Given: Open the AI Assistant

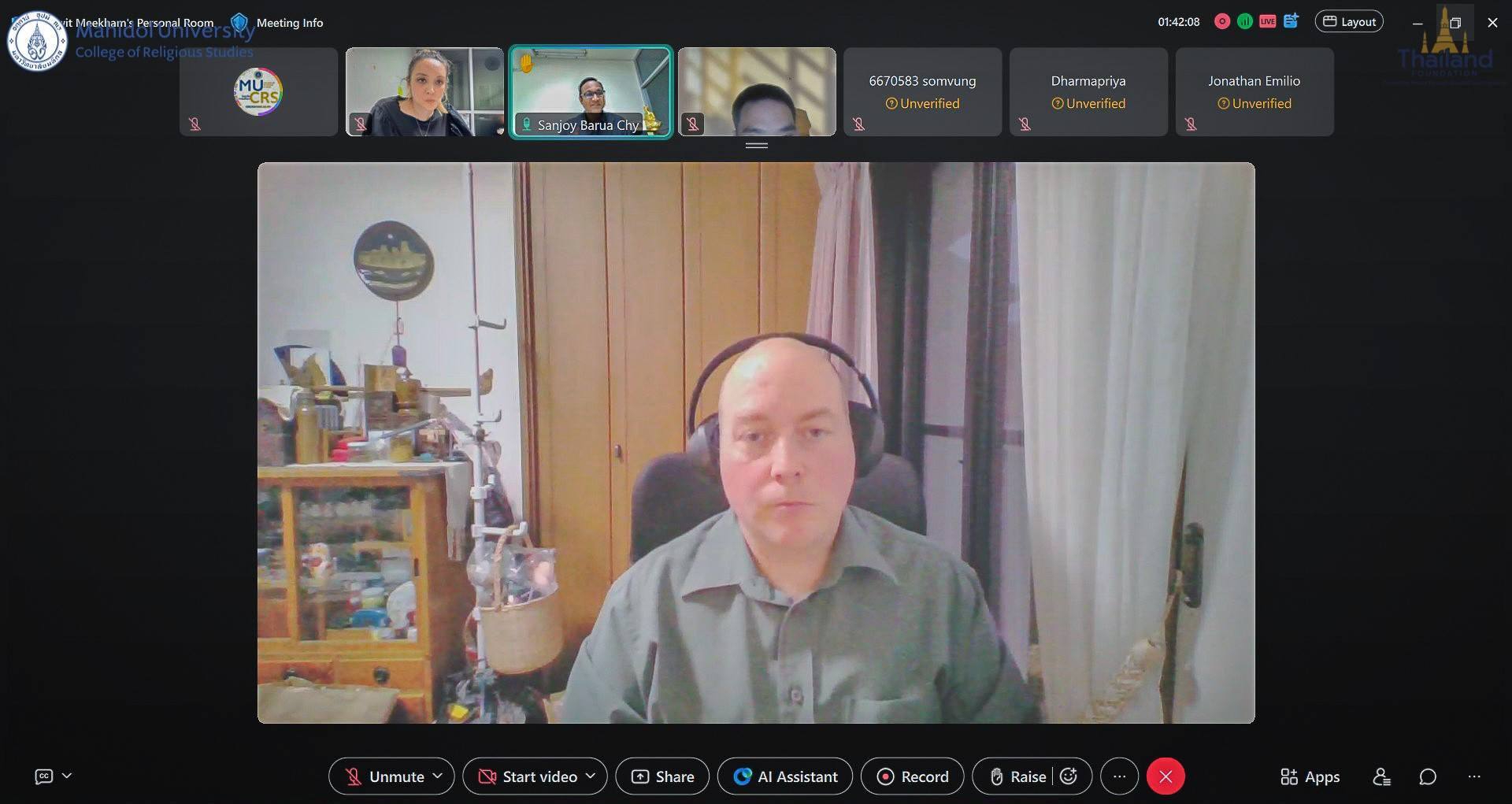Looking at the screenshot, I should (x=785, y=776).
